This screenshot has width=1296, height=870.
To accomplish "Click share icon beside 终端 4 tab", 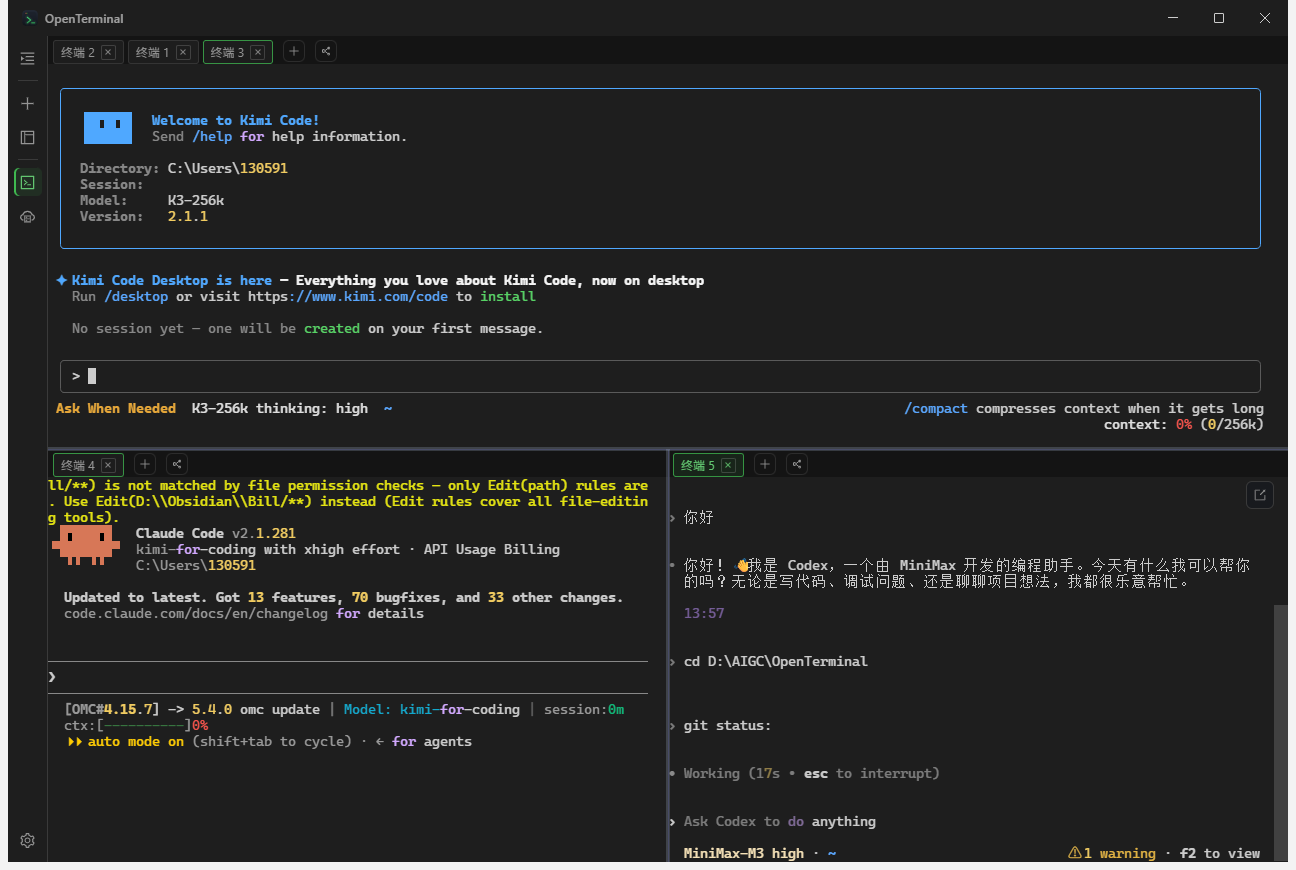I will pos(176,464).
